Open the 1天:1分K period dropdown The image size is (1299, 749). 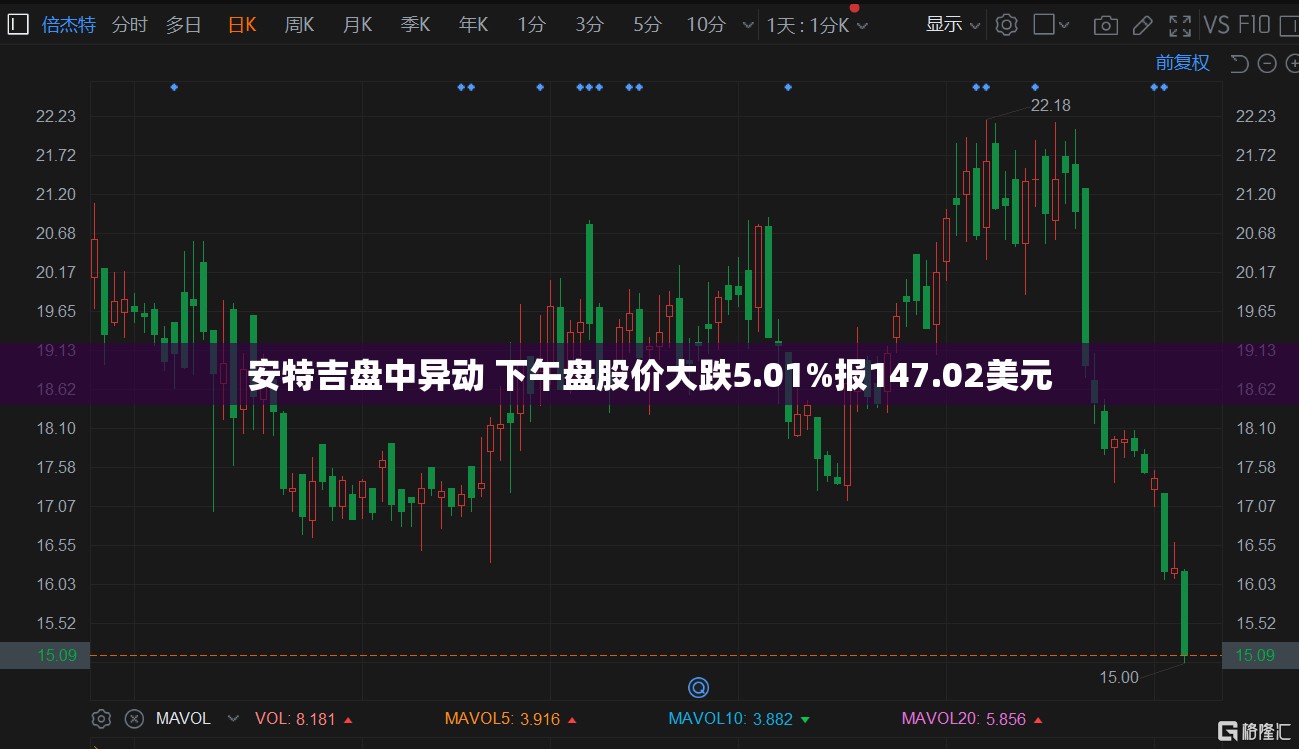click(817, 25)
